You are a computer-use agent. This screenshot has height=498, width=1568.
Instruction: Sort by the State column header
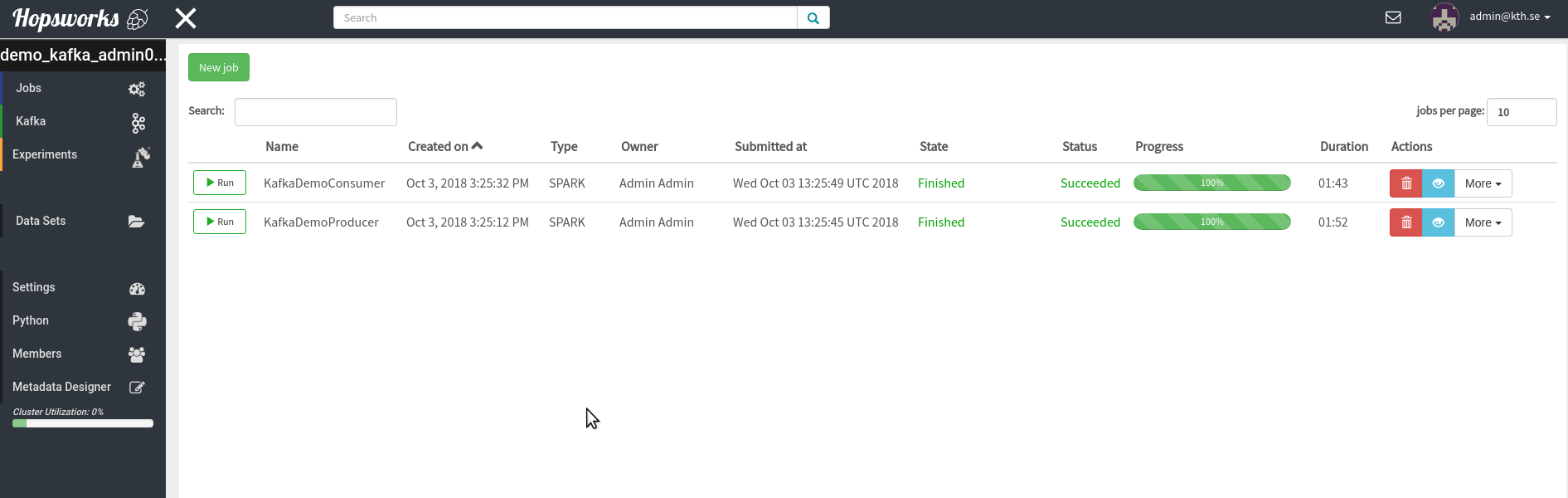(x=934, y=146)
